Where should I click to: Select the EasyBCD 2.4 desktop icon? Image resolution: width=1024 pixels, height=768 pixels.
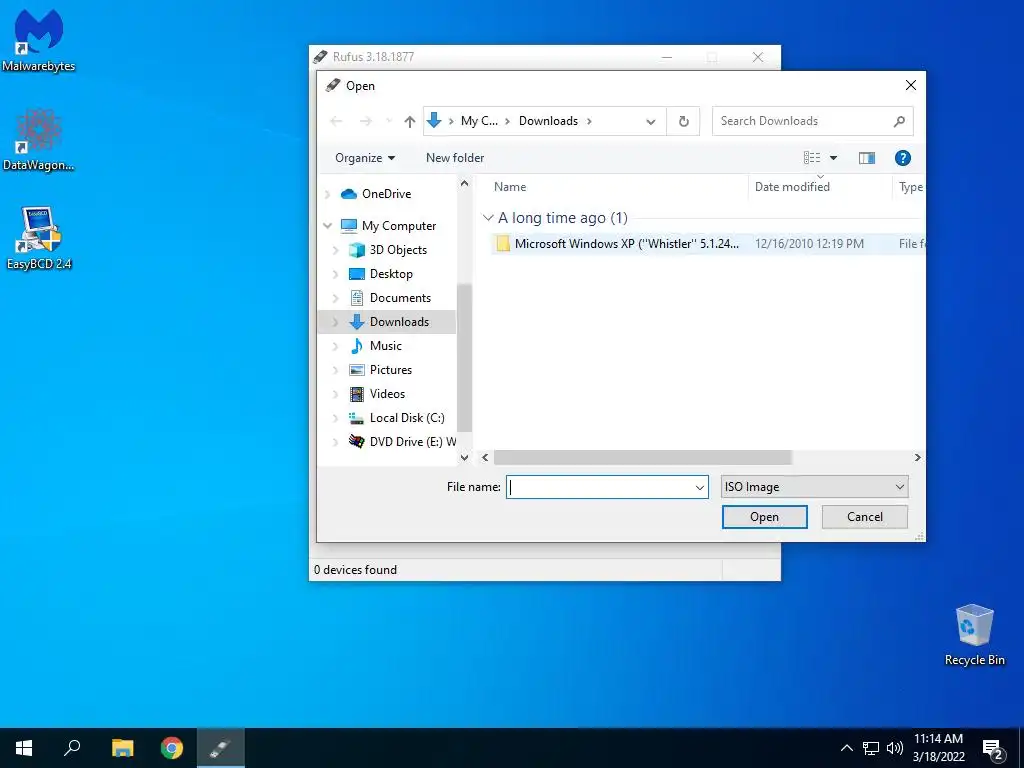[39, 238]
